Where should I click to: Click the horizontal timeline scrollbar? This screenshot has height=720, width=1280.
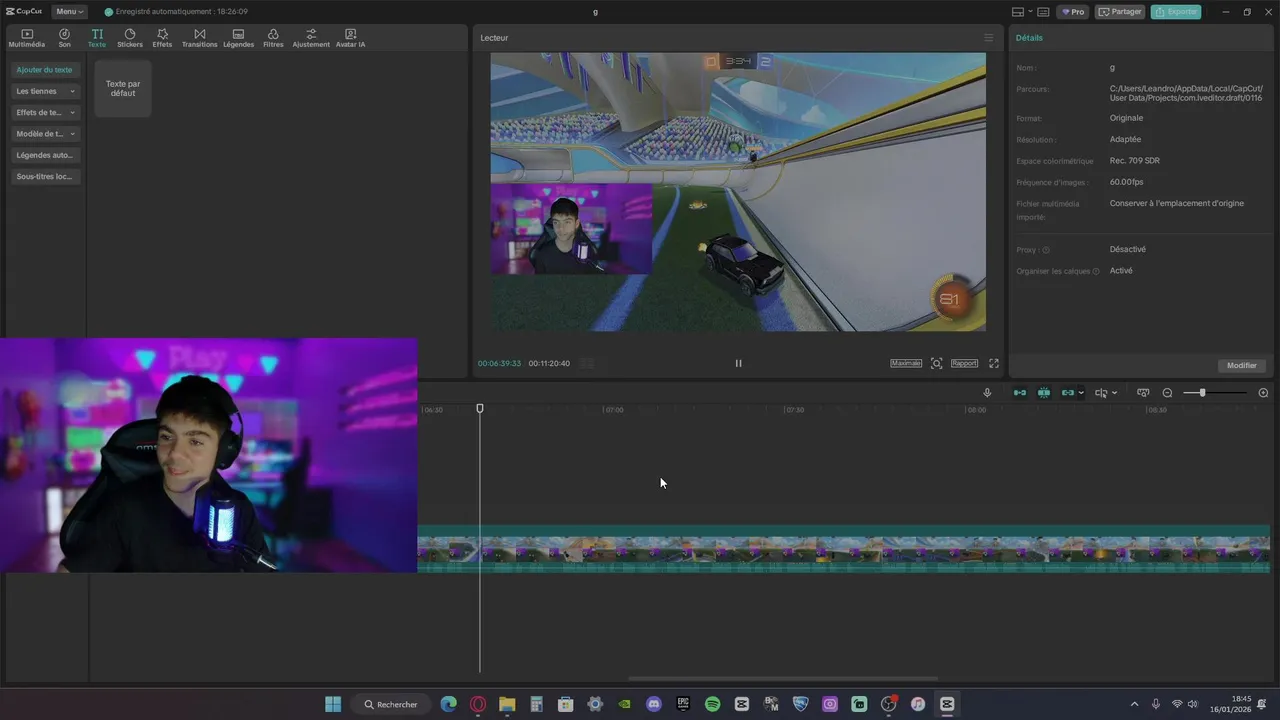click(x=783, y=679)
